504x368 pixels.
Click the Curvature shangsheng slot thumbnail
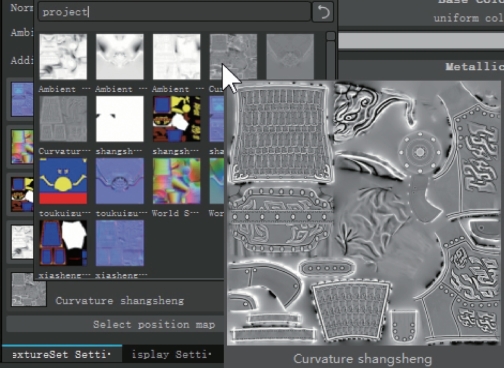(29, 290)
